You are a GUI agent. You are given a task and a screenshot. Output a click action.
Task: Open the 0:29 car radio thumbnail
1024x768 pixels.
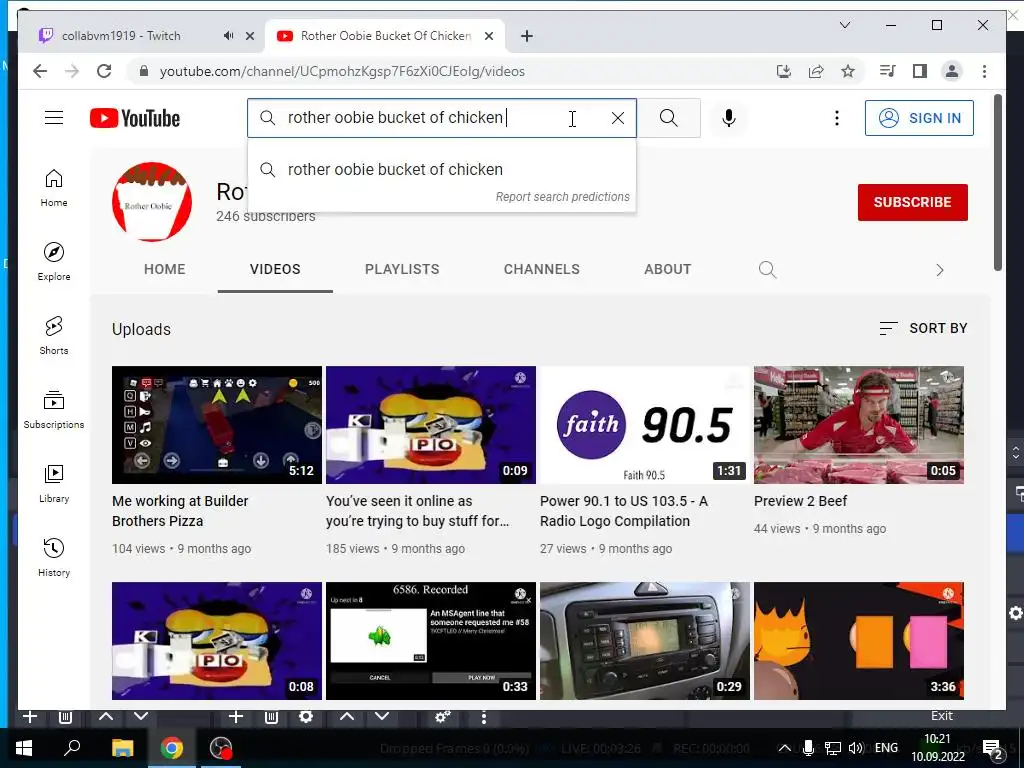tap(645, 641)
